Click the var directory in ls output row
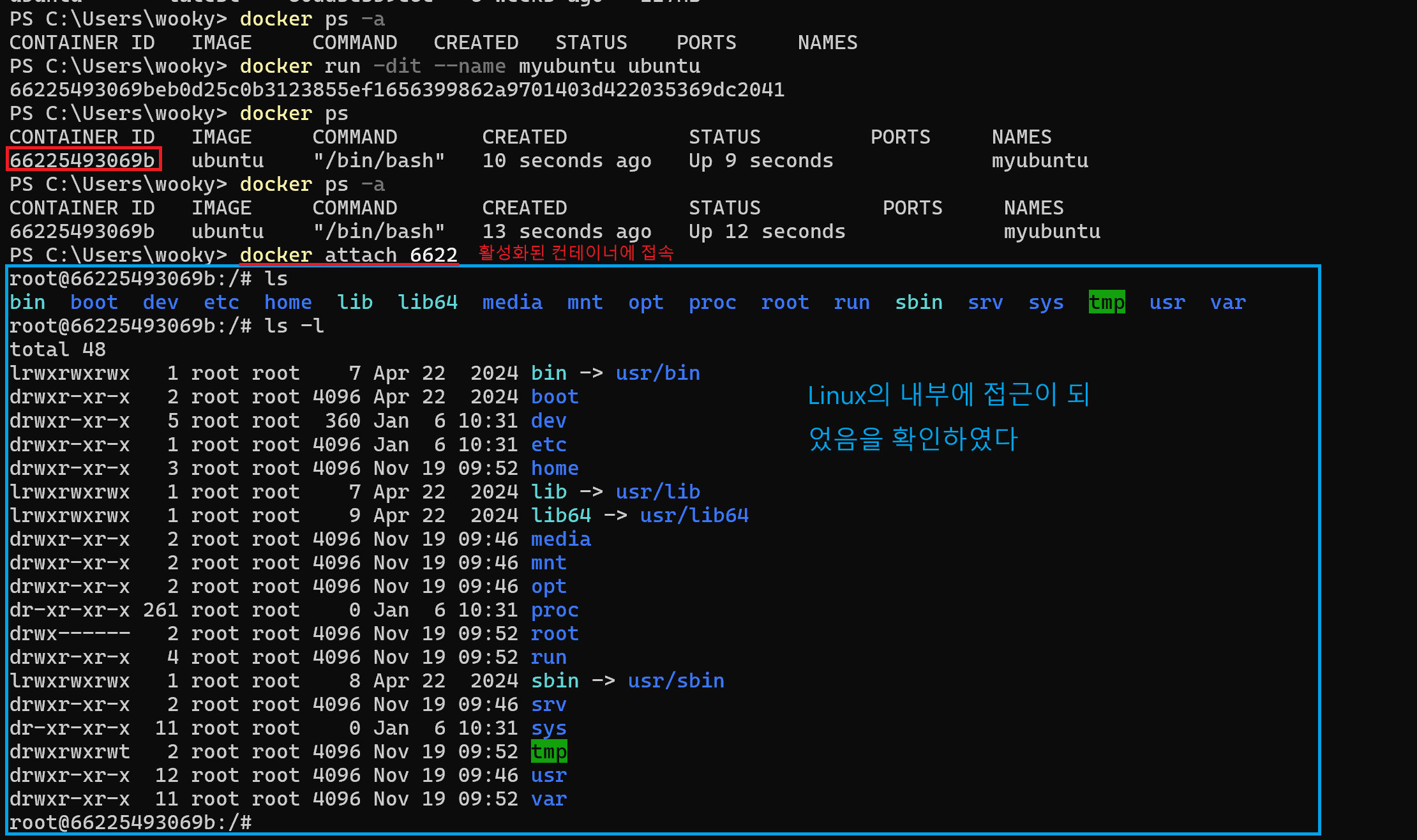The image size is (1417, 840). coord(1227,302)
